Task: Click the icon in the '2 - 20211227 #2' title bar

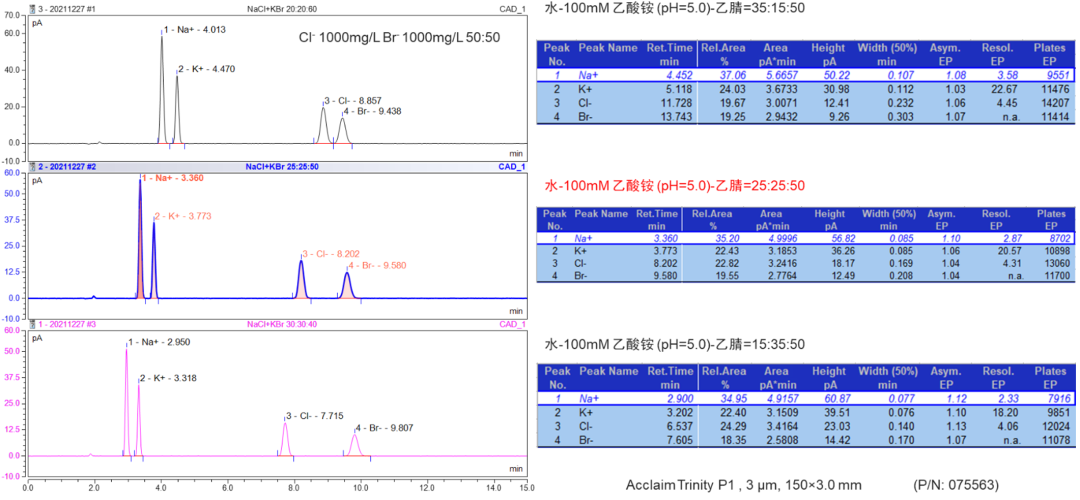Action: coord(32,166)
